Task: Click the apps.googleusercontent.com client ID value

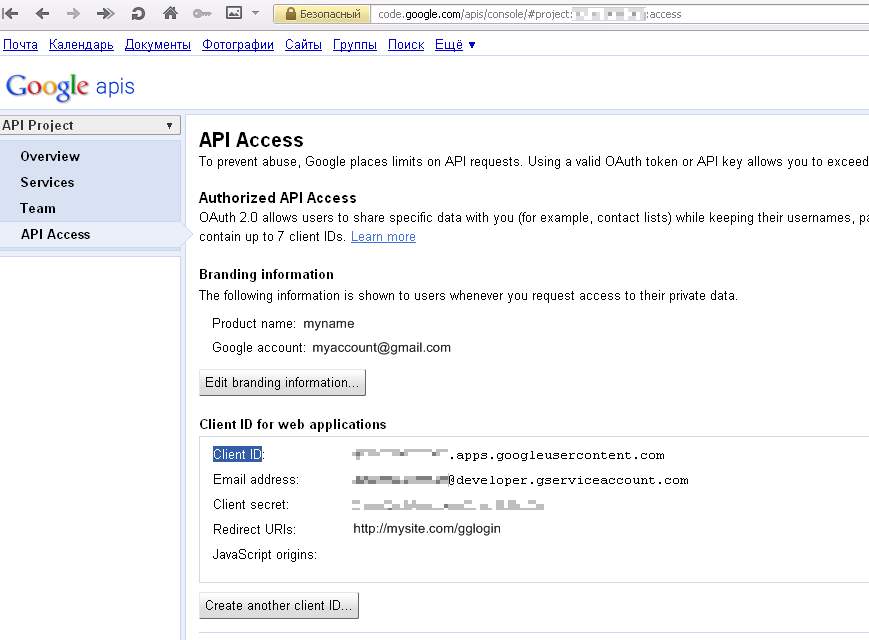Action: click(508, 455)
